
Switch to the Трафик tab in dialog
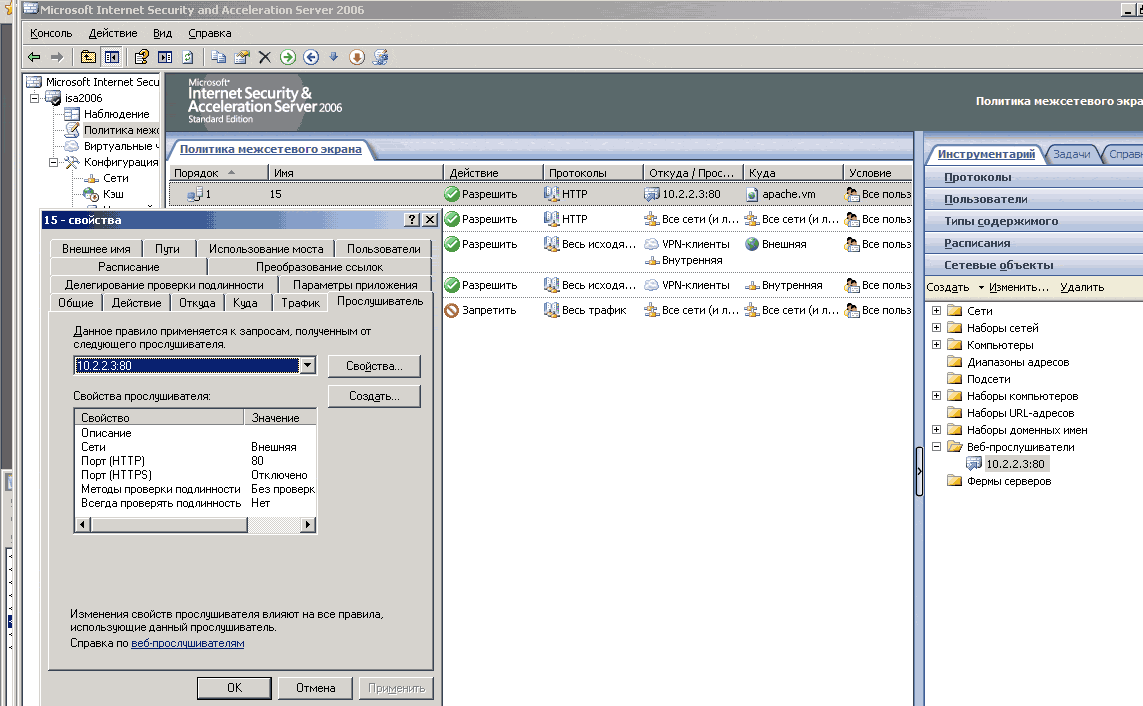300,303
